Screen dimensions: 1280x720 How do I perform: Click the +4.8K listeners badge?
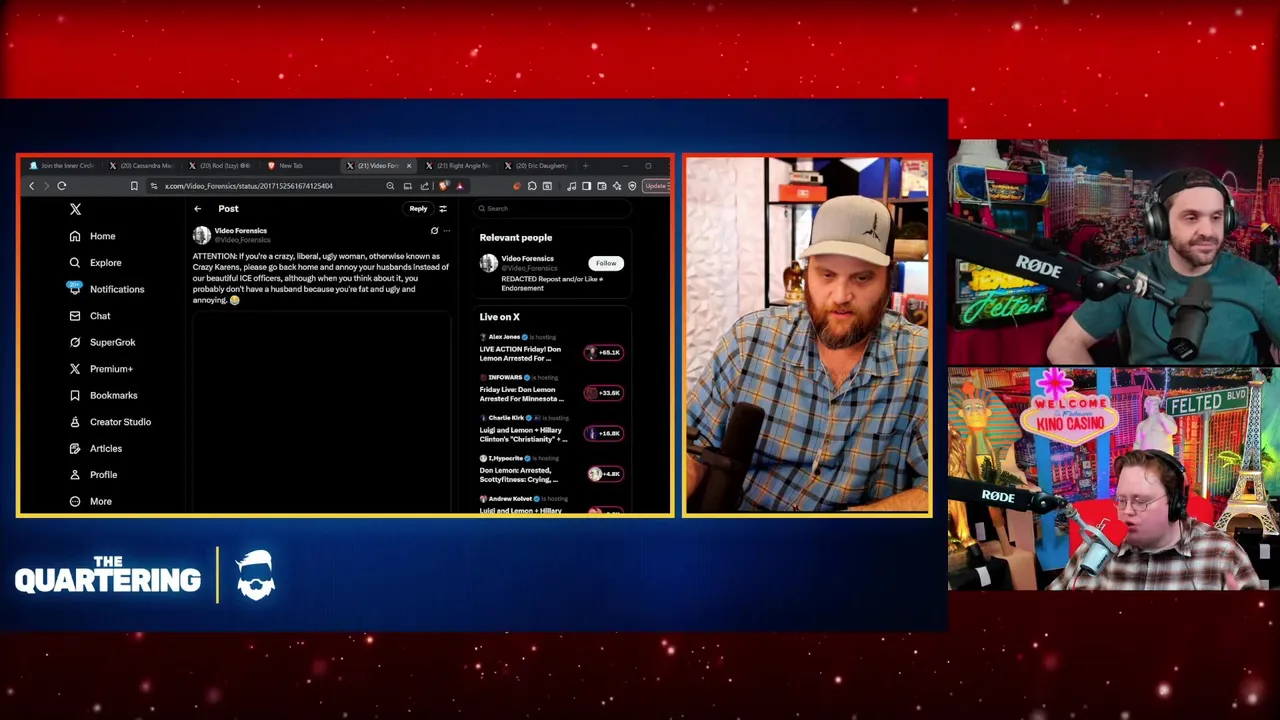coord(604,474)
